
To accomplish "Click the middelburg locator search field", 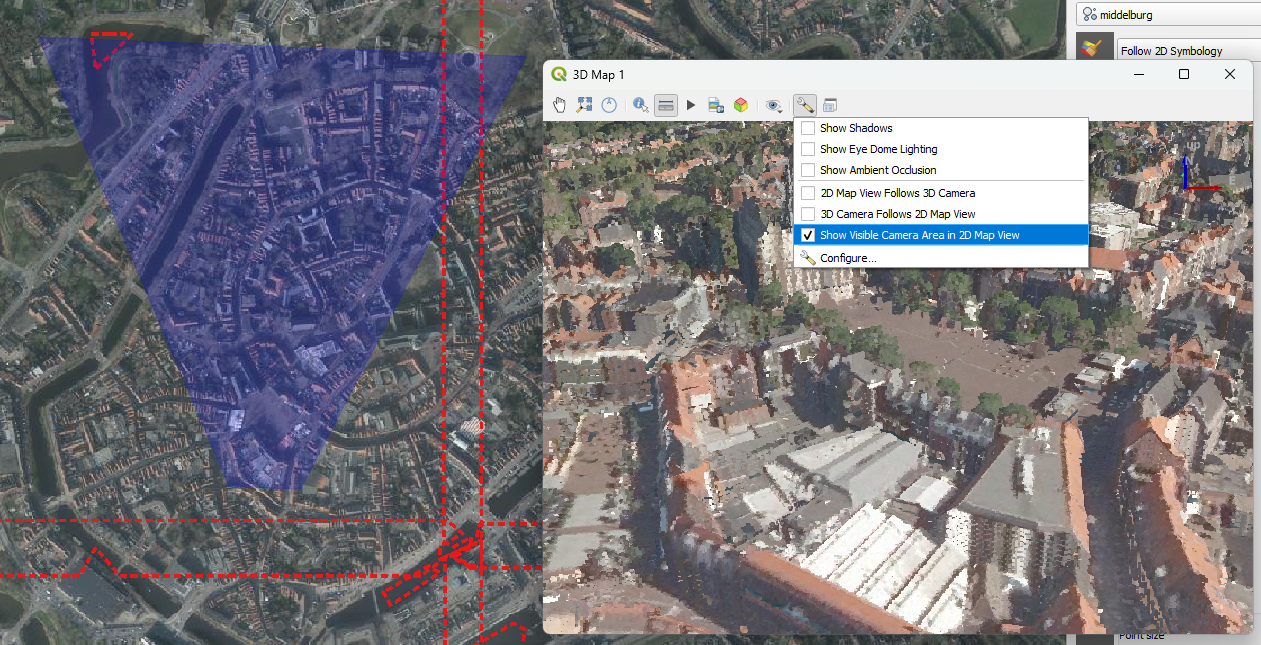I will (x=1171, y=14).
